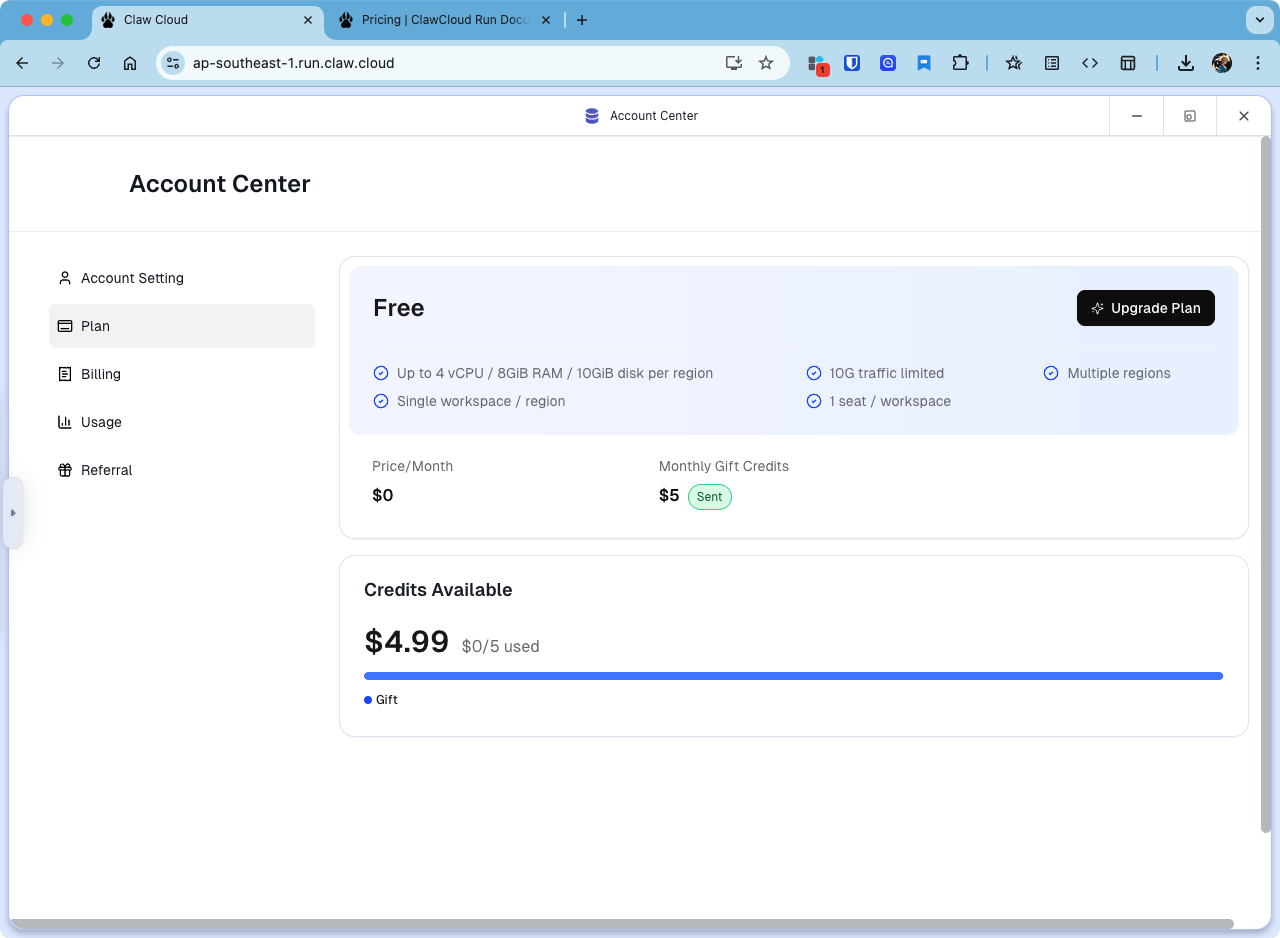
Task: Open the browser downloads icon
Action: pyautogui.click(x=1185, y=63)
